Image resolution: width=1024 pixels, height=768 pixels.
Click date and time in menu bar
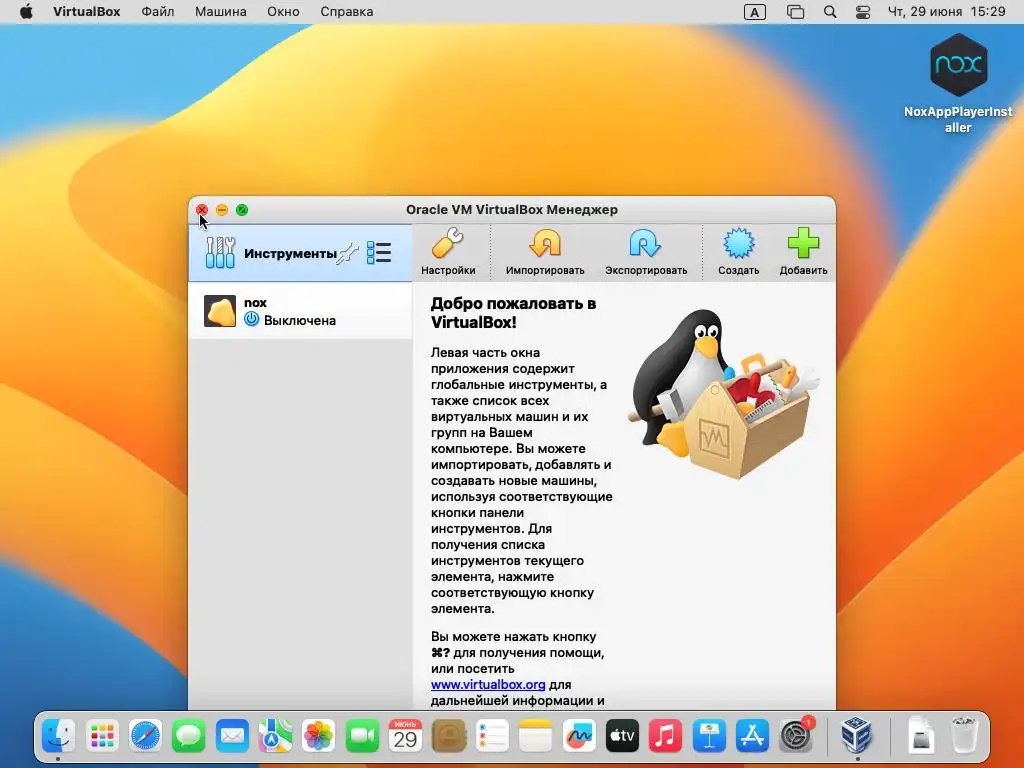tap(946, 12)
